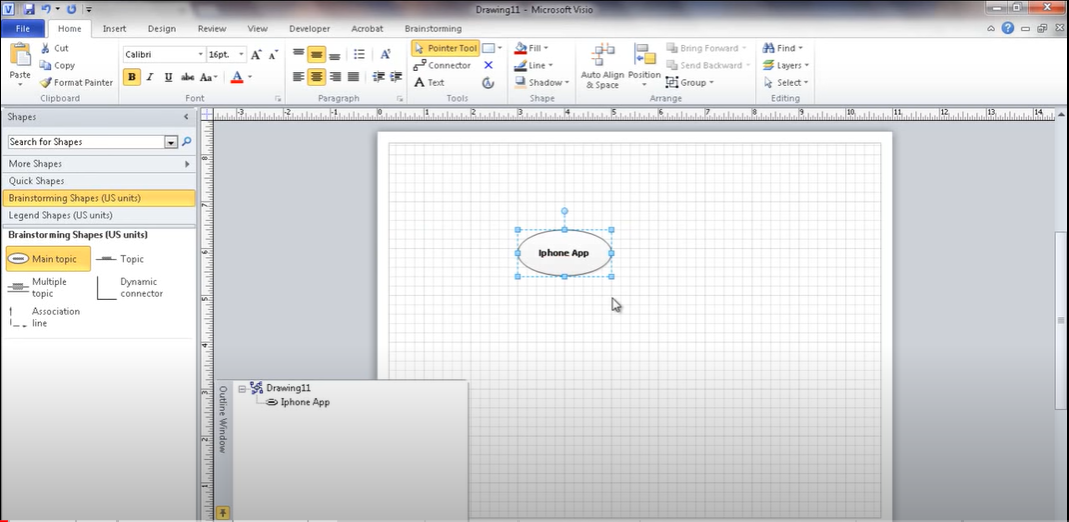This screenshot has height=522, width=1069.
Task: Open the font color dropdown arrow
Action: (x=250, y=77)
